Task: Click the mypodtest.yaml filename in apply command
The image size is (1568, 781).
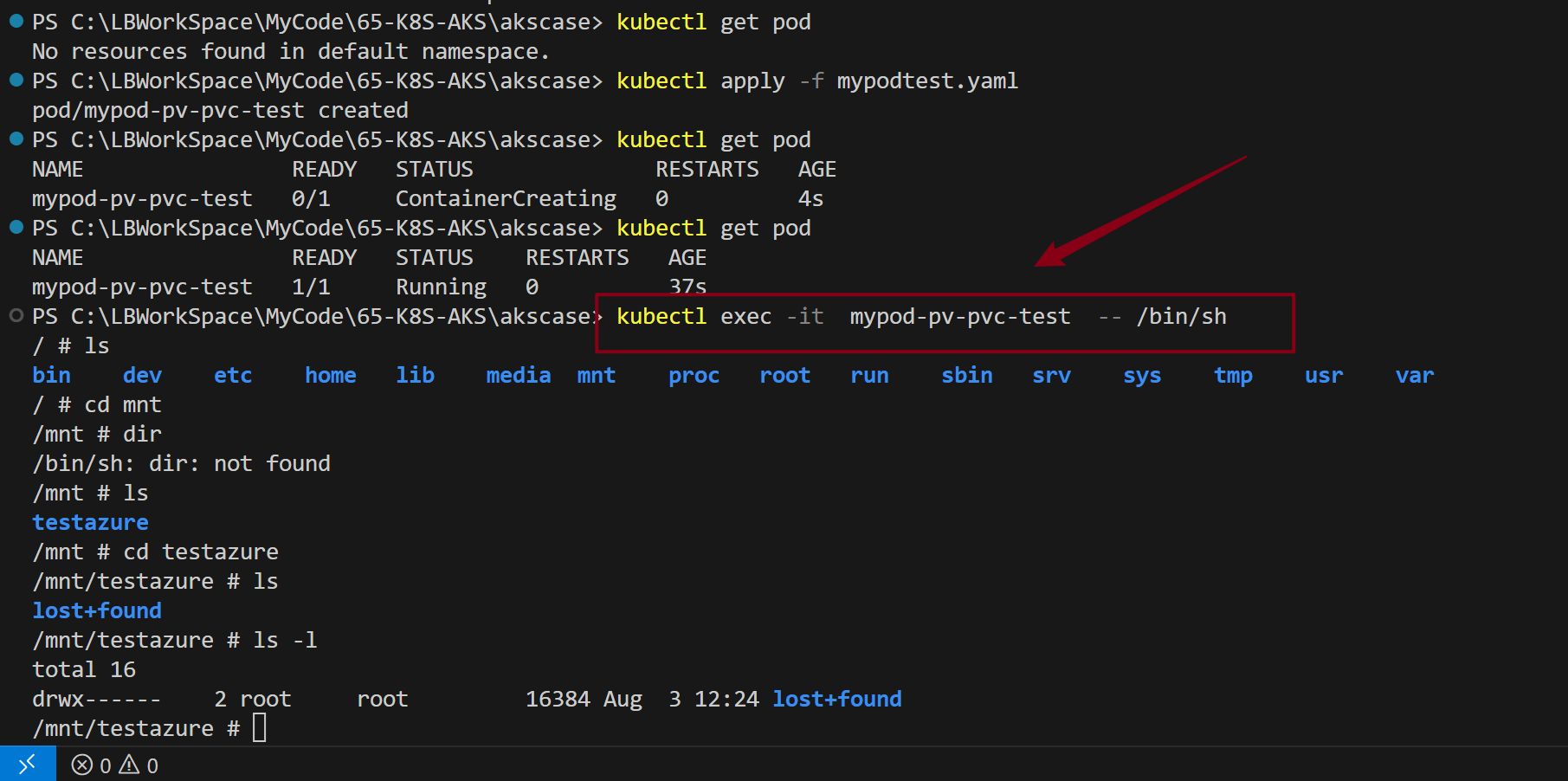Action: pos(926,81)
